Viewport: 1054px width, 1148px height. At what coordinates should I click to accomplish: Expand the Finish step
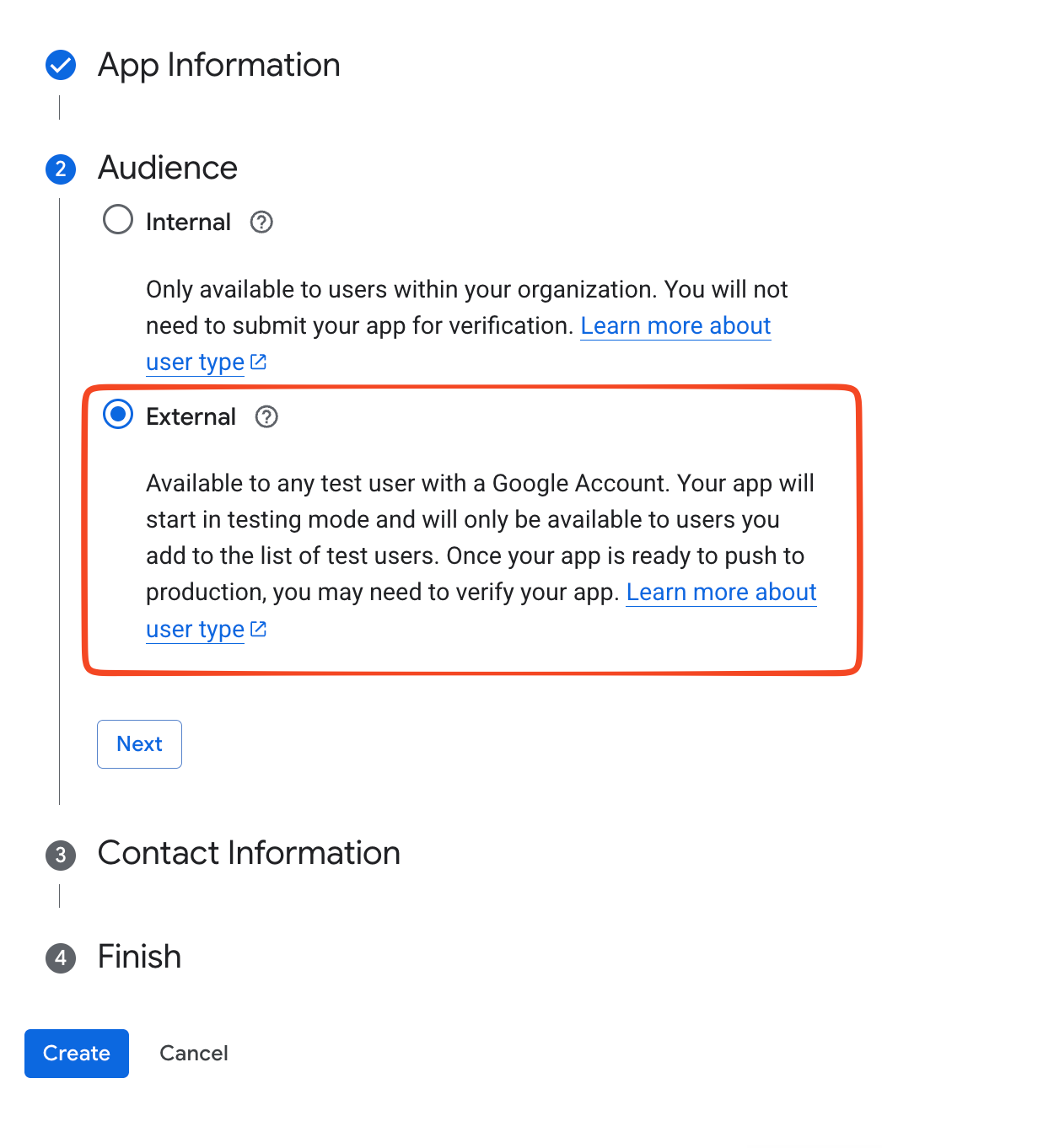pos(139,957)
